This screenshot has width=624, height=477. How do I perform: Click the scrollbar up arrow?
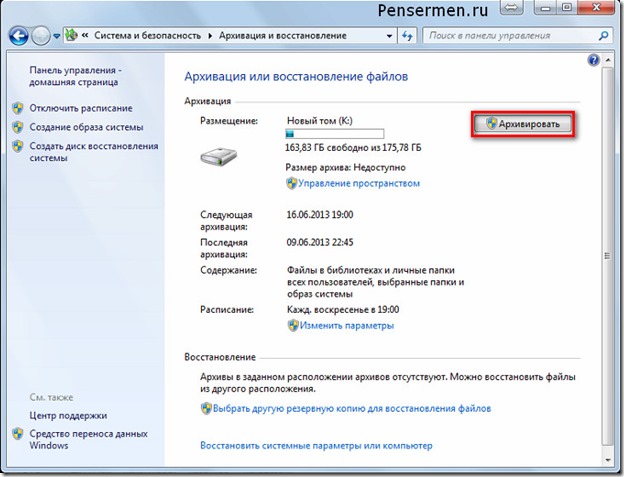pos(608,60)
